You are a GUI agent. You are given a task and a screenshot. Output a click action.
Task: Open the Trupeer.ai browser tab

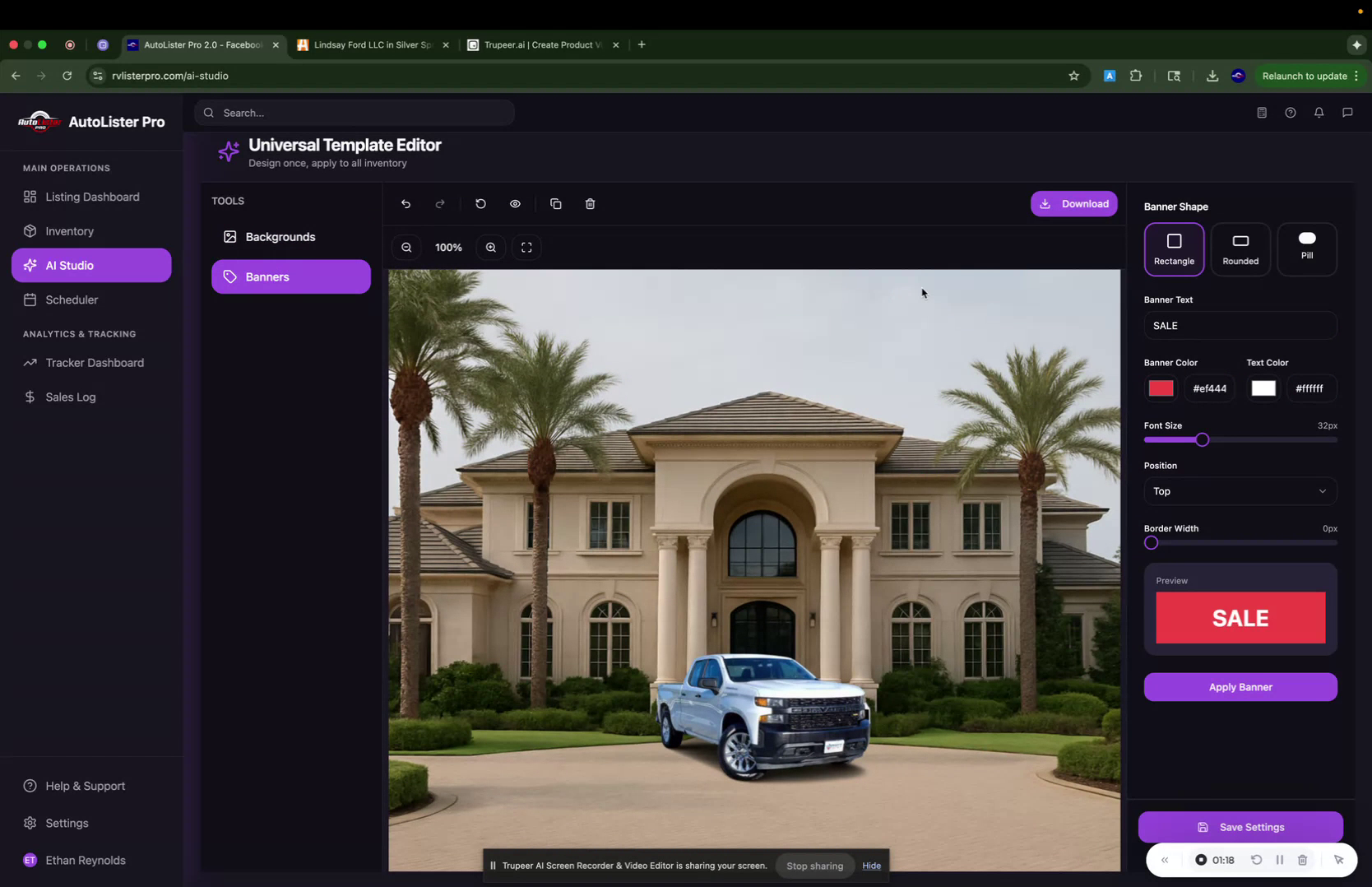pos(539,45)
